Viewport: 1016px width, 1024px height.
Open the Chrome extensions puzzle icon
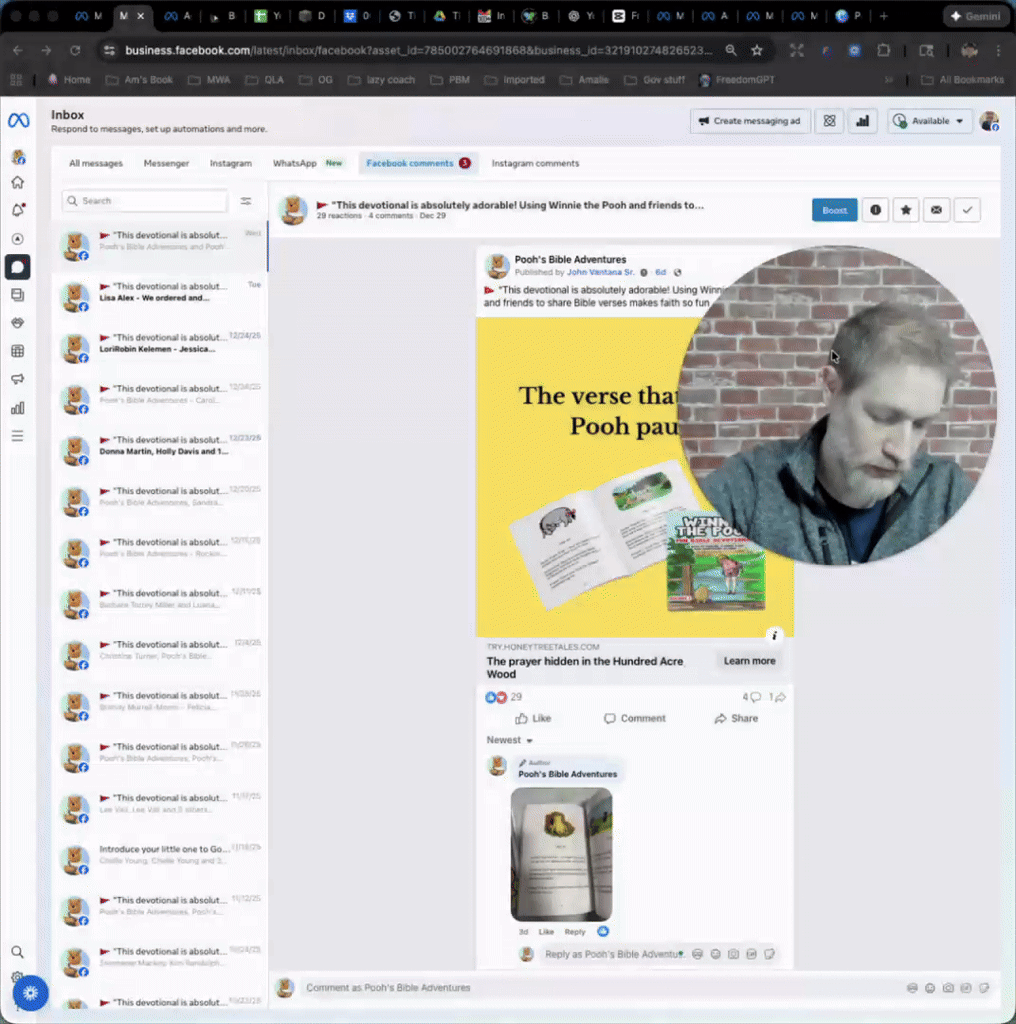[883, 50]
